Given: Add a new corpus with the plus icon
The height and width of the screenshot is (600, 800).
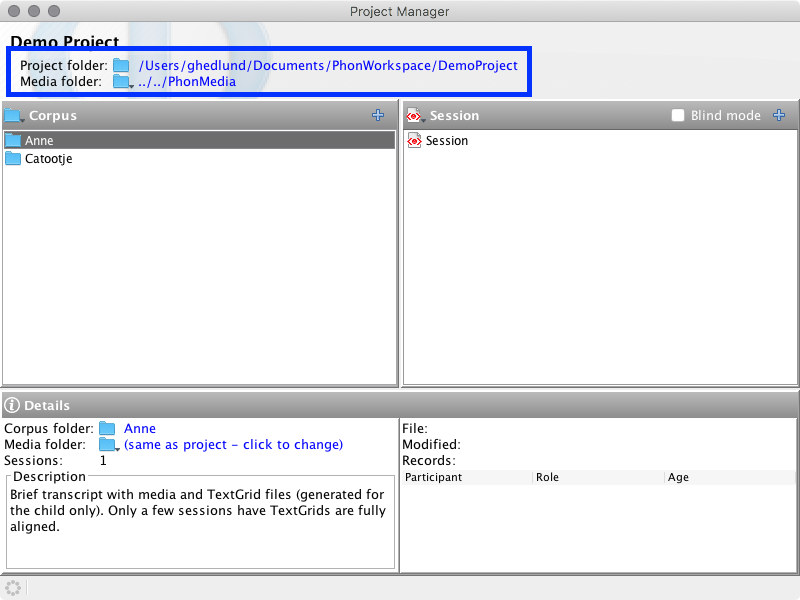Looking at the screenshot, I should pos(378,115).
